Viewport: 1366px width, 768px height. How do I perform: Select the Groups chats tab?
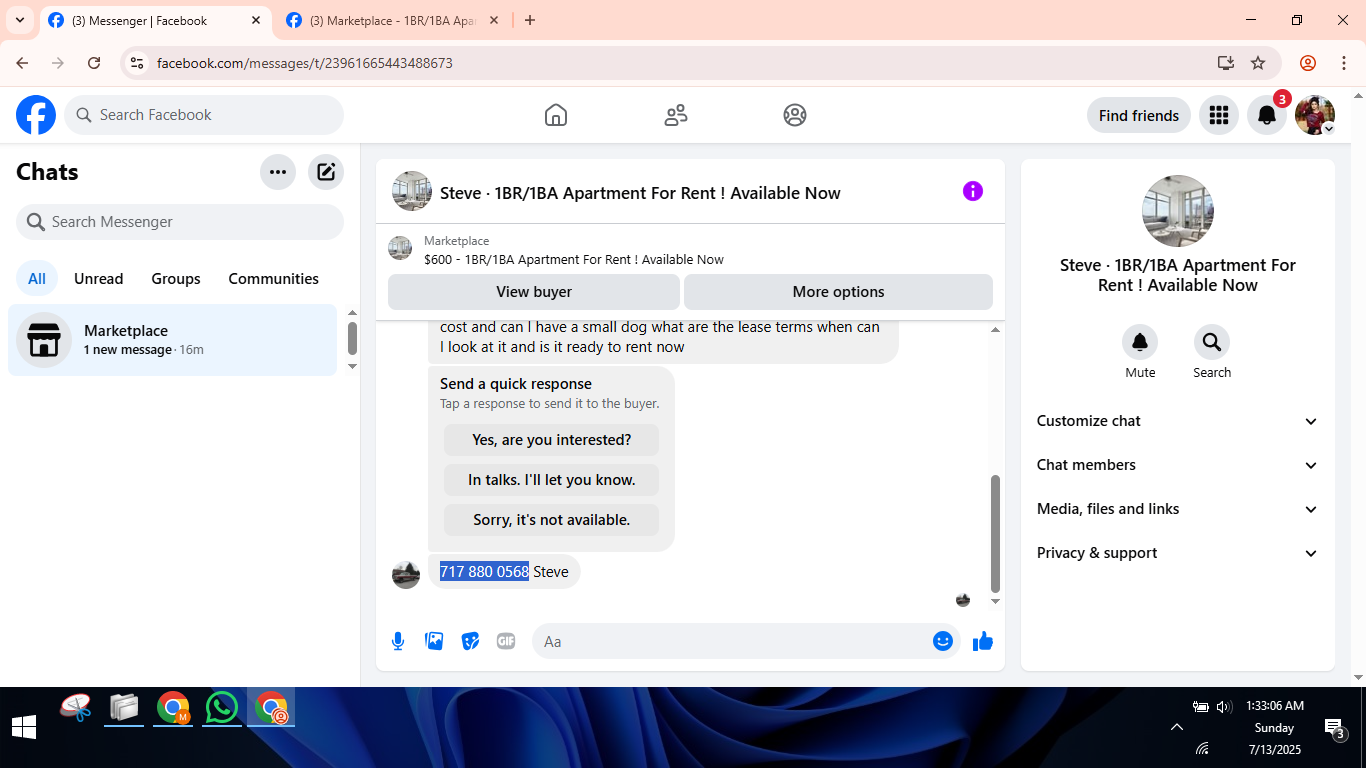coord(176,279)
